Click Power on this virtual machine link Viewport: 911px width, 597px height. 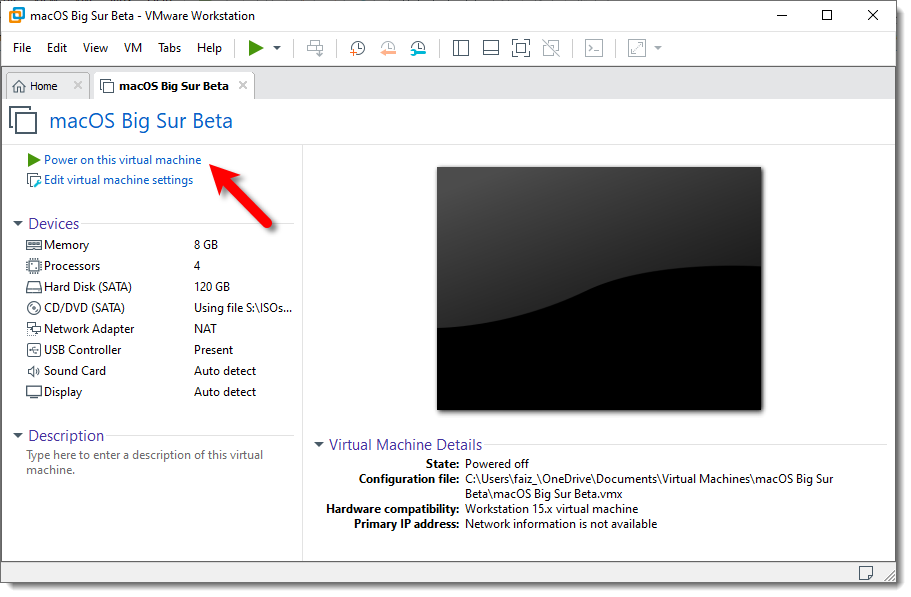pos(122,160)
